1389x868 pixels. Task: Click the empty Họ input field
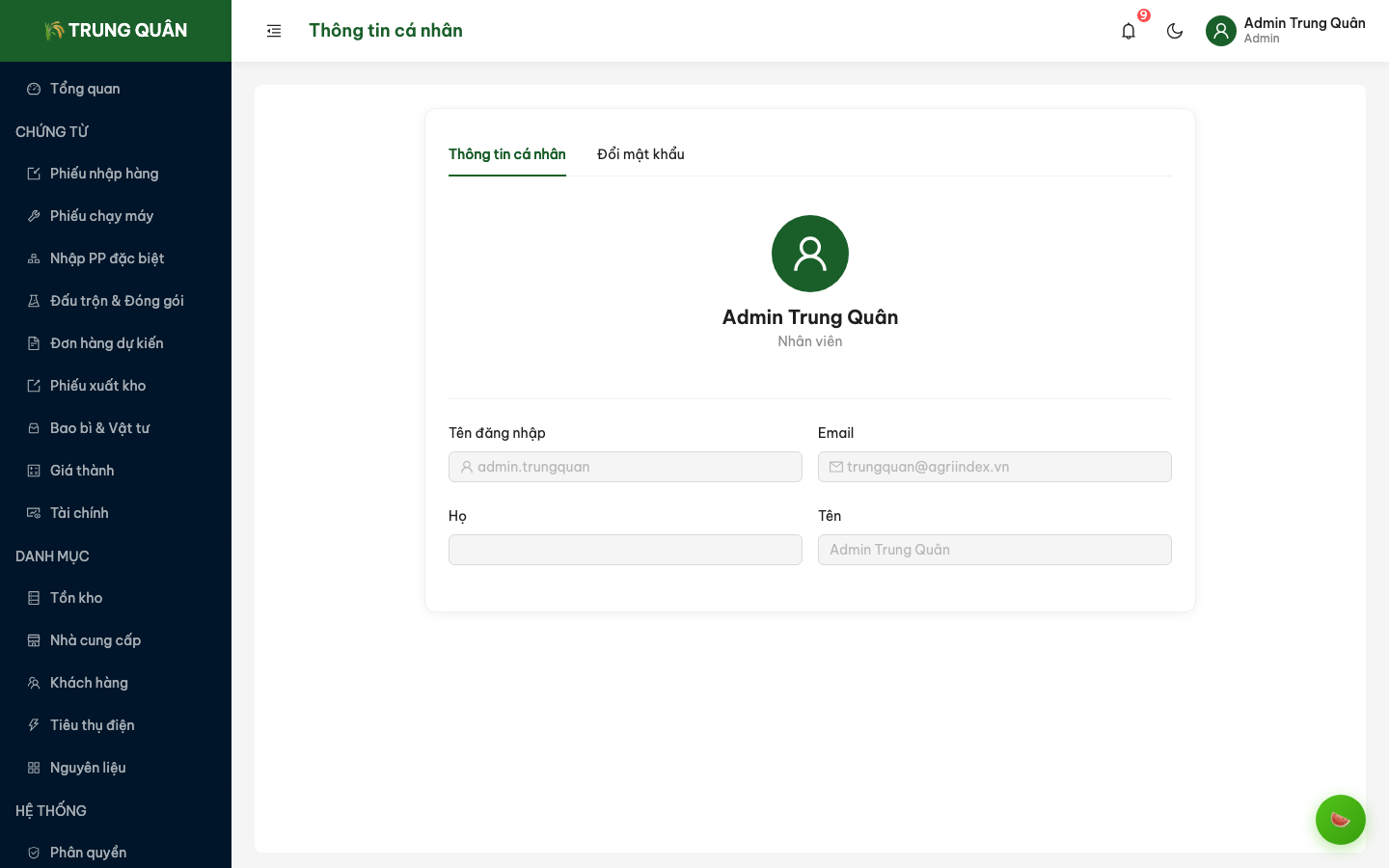click(x=625, y=550)
